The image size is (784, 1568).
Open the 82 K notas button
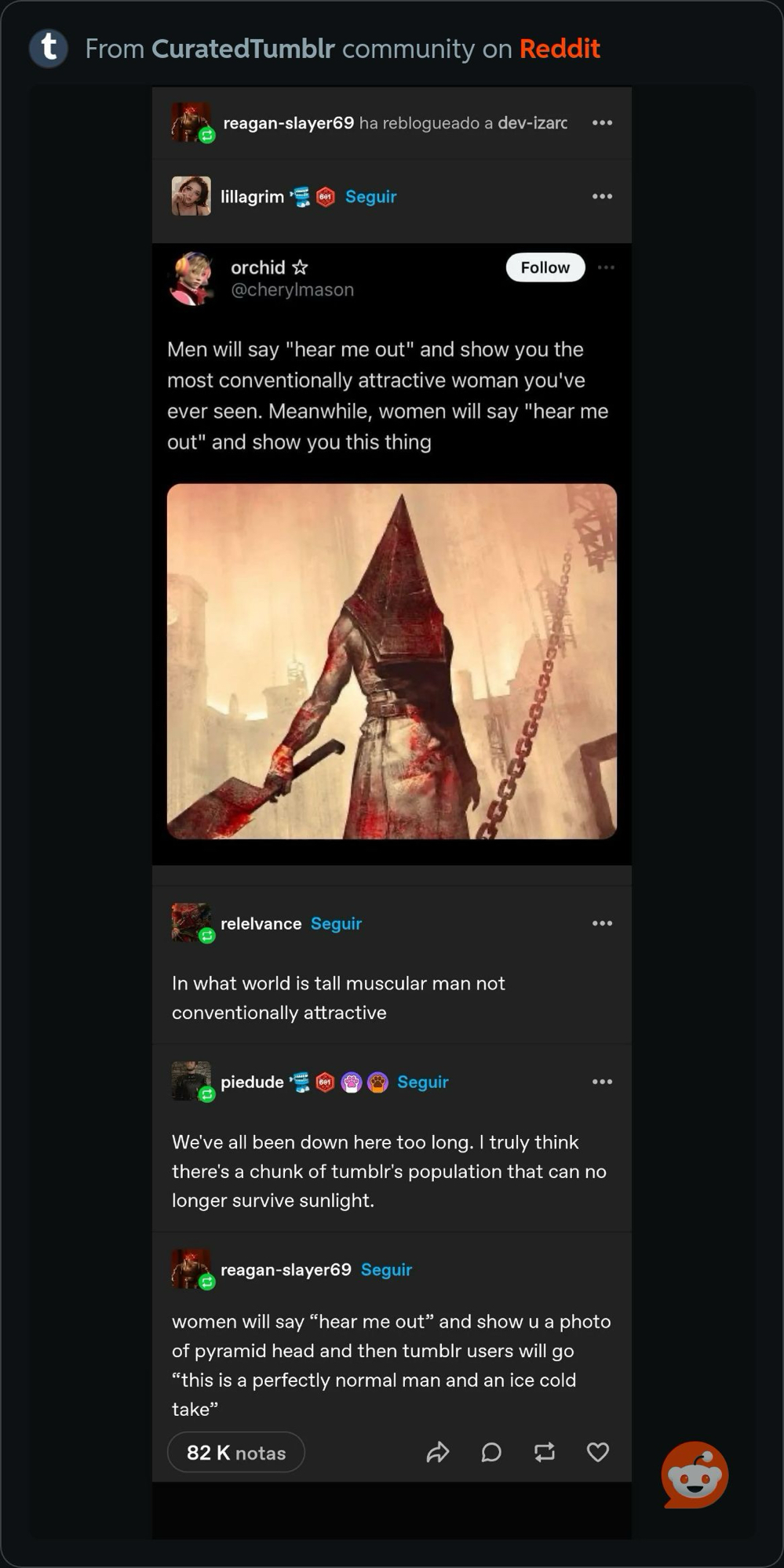click(x=236, y=1453)
